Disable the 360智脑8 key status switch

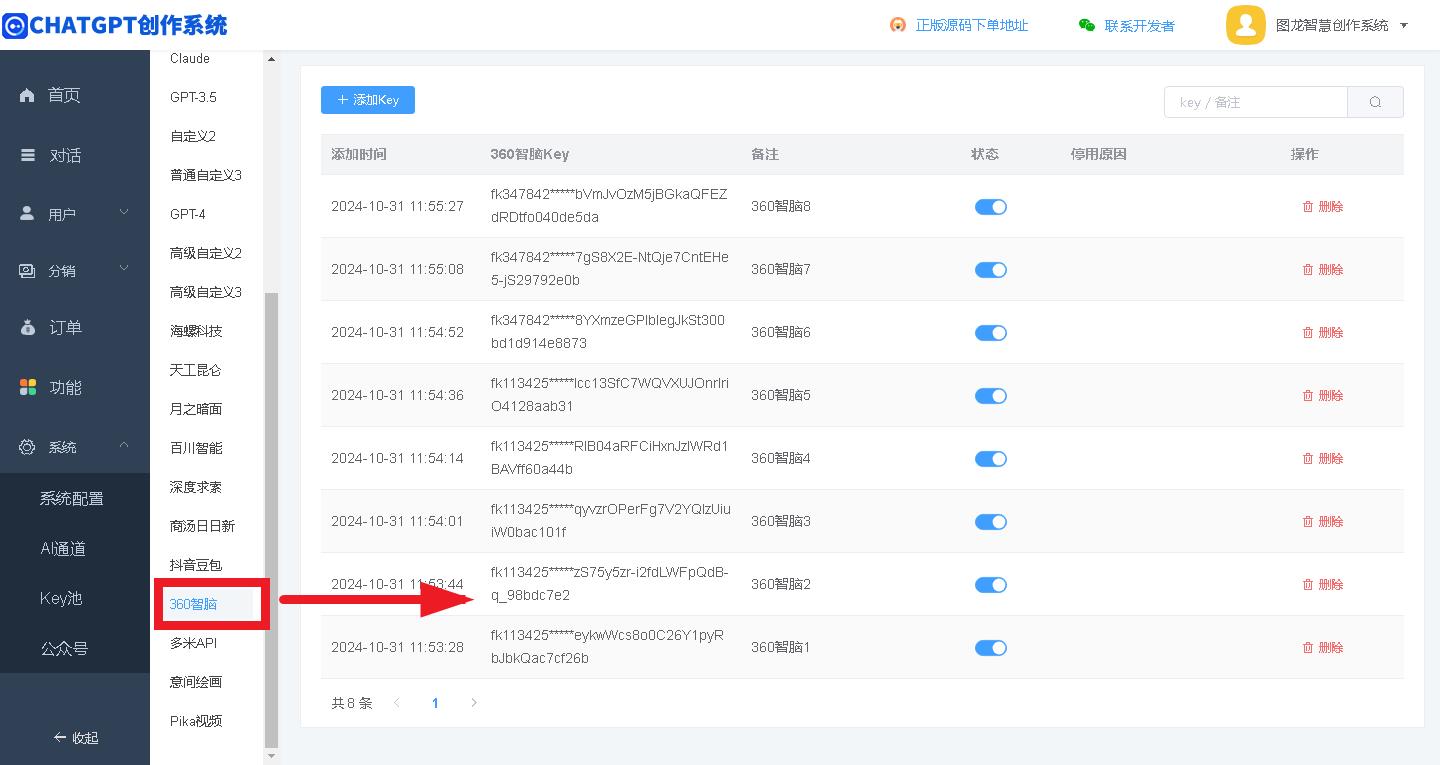click(x=991, y=207)
